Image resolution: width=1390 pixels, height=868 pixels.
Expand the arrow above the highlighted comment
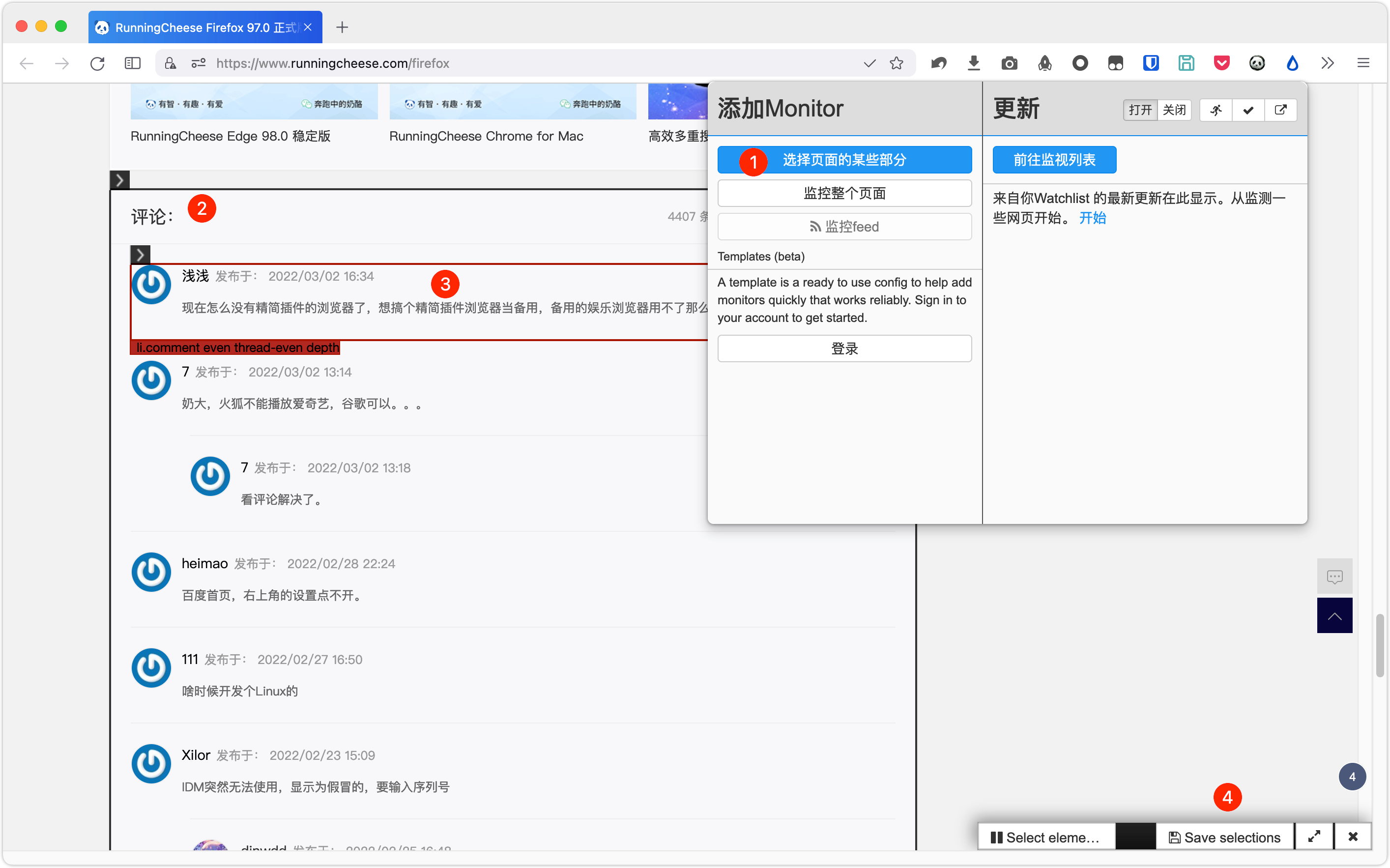[x=140, y=254]
